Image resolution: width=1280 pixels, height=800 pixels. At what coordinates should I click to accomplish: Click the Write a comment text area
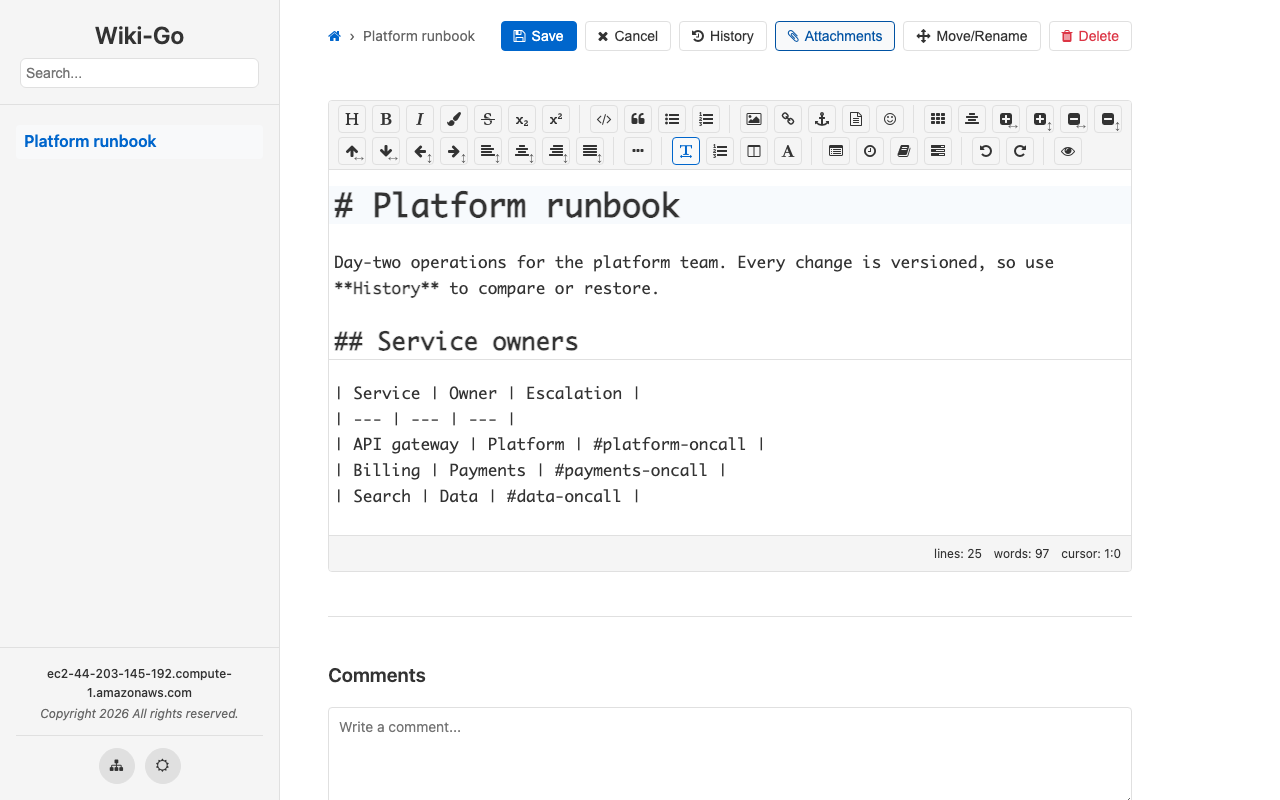[730, 754]
